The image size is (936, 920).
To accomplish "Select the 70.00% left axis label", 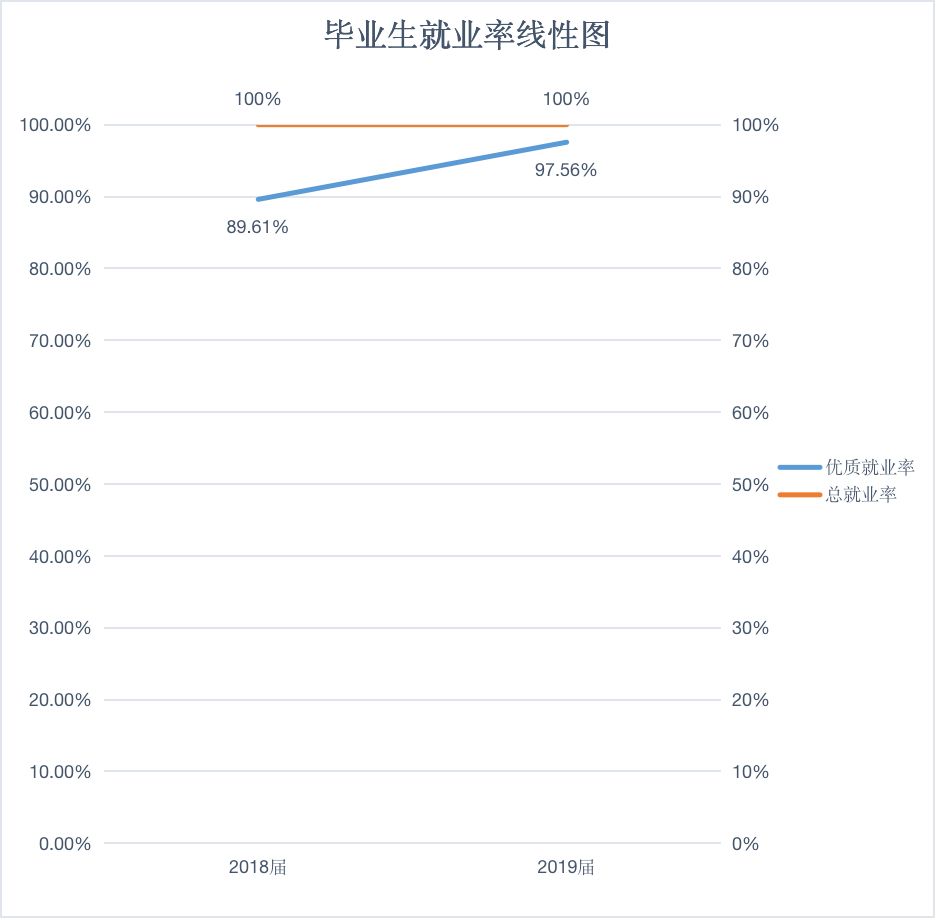I will (60, 341).
